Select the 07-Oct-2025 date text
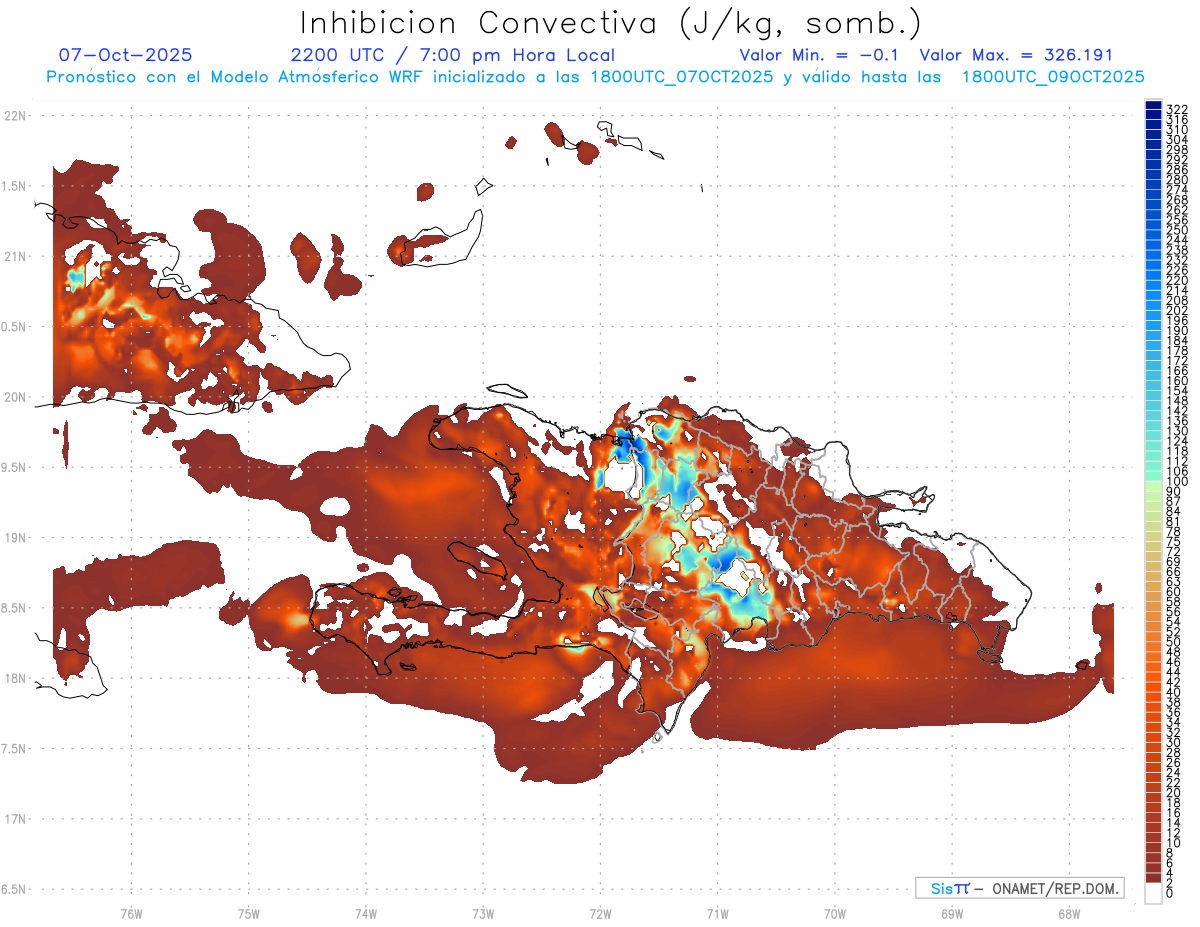The height and width of the screenshot is (927, 1200). pyautogui.click(x=126, y=55)
